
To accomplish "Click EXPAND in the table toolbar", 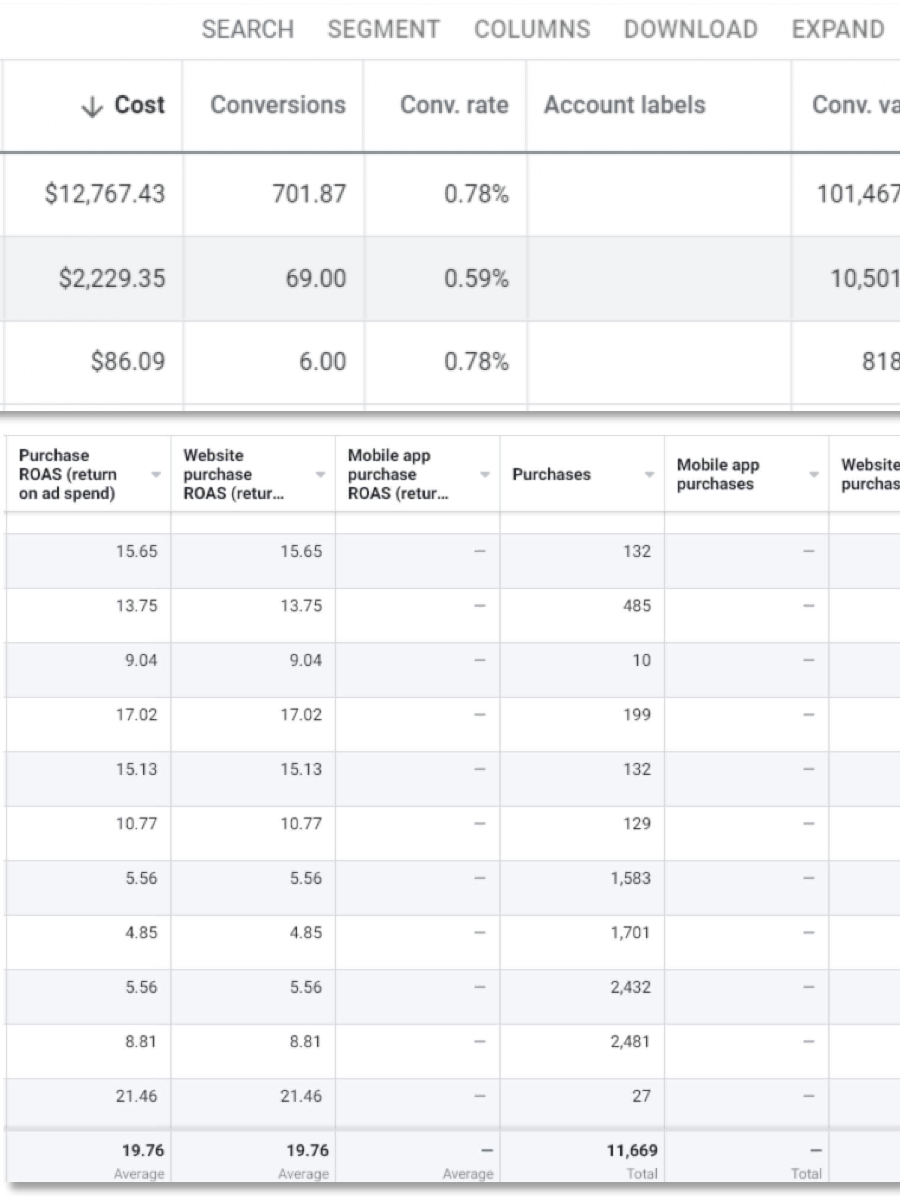I will click(x=838, y=30).
